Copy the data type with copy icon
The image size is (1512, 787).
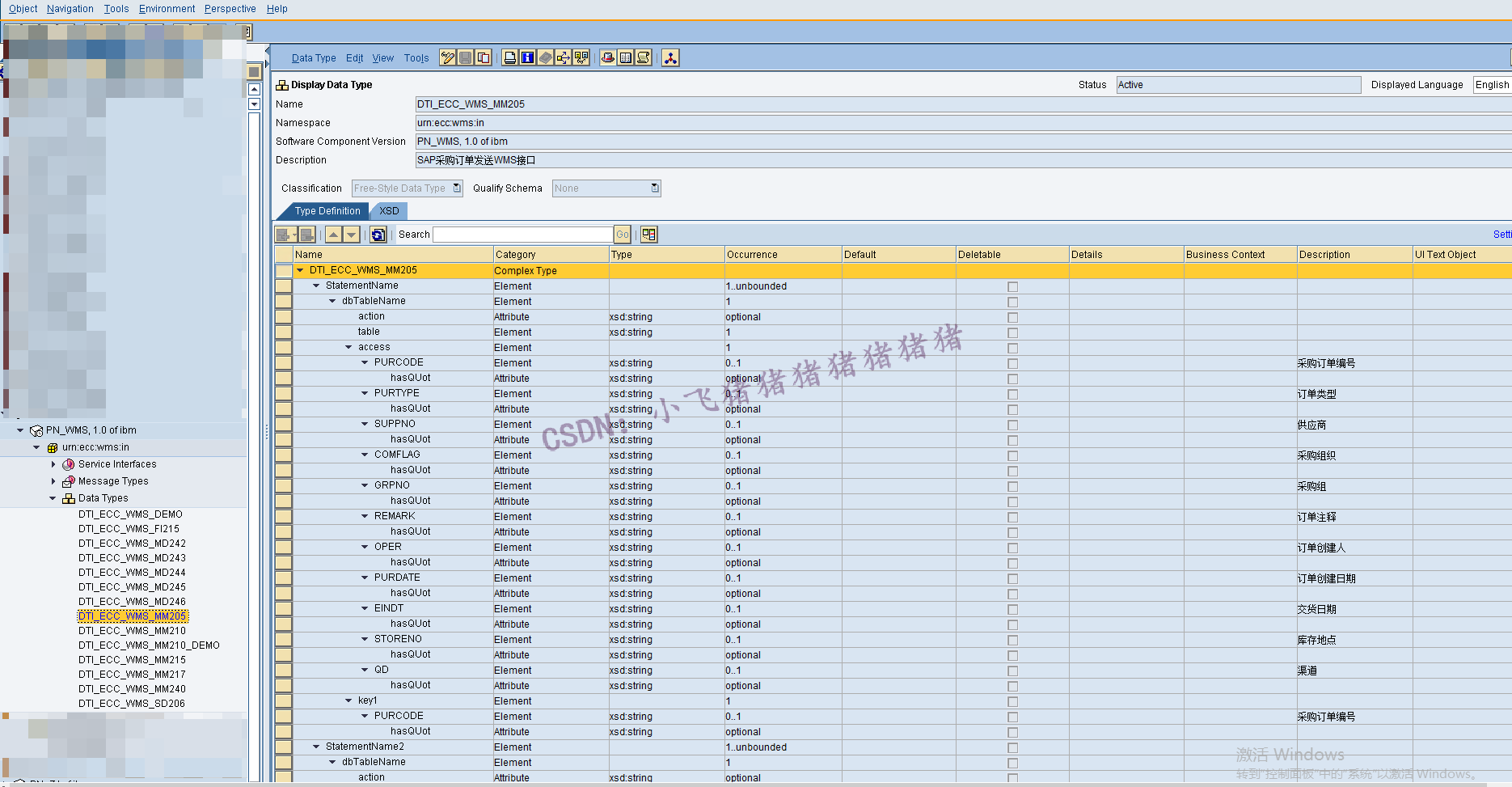pyautogui.click(x=483, y=57)
